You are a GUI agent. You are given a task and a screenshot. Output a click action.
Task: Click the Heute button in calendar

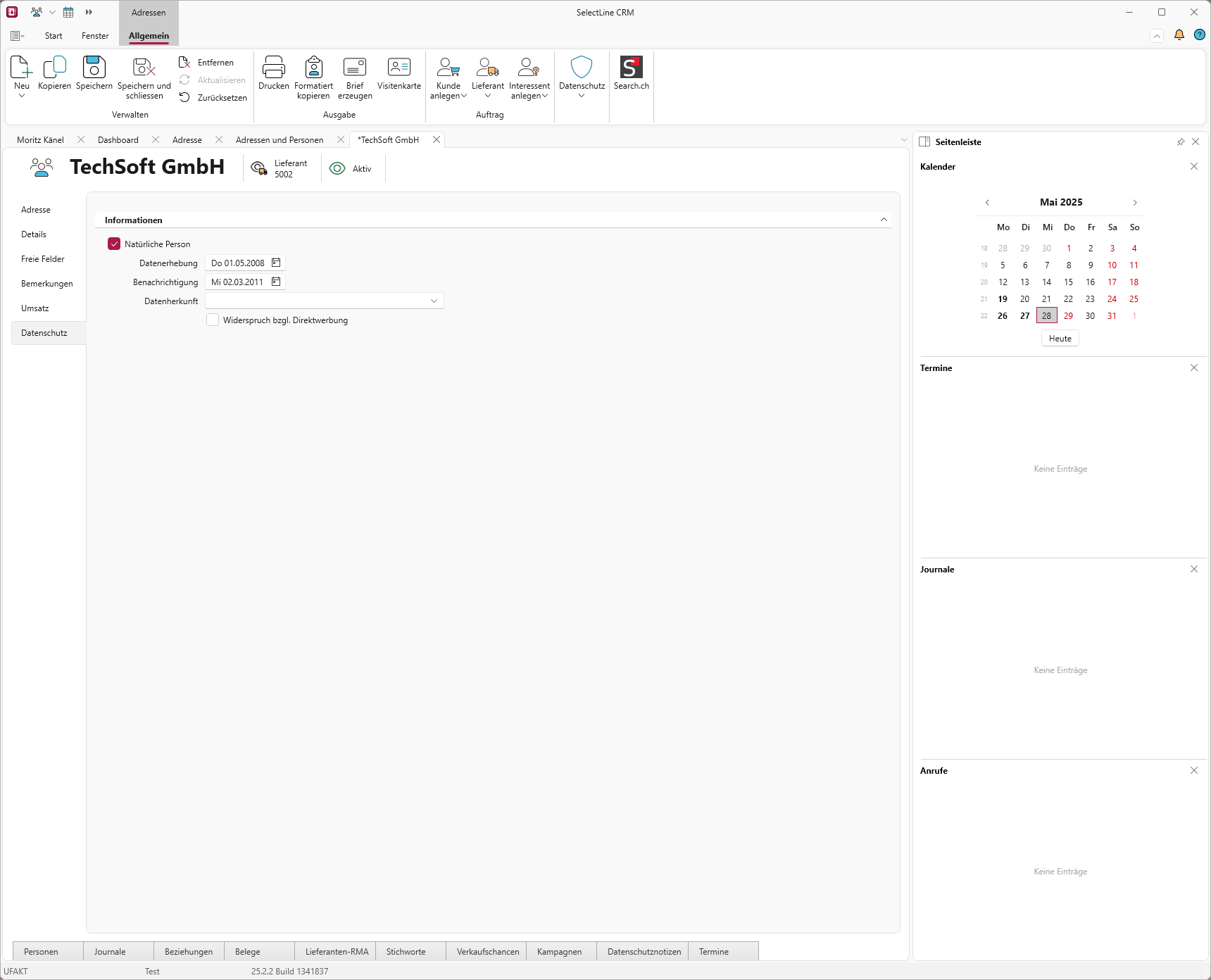tap(1060, 339)
